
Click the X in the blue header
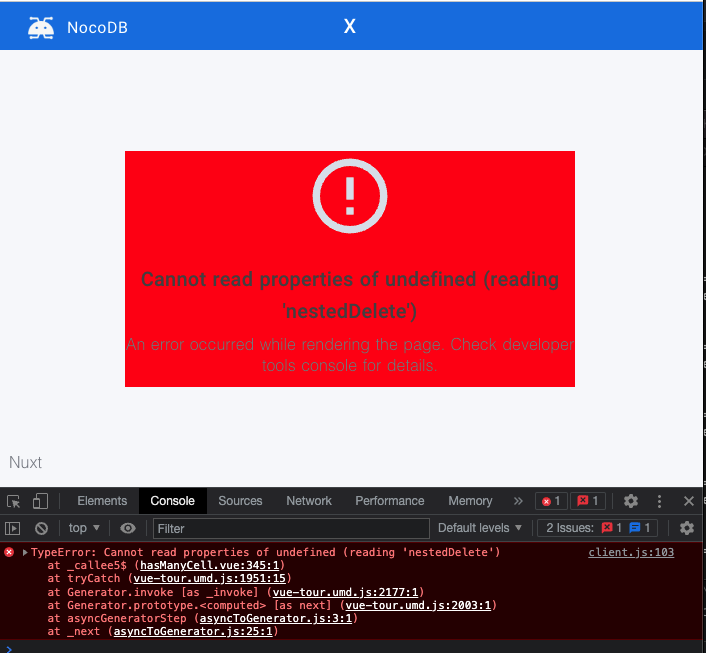point(349,26)
